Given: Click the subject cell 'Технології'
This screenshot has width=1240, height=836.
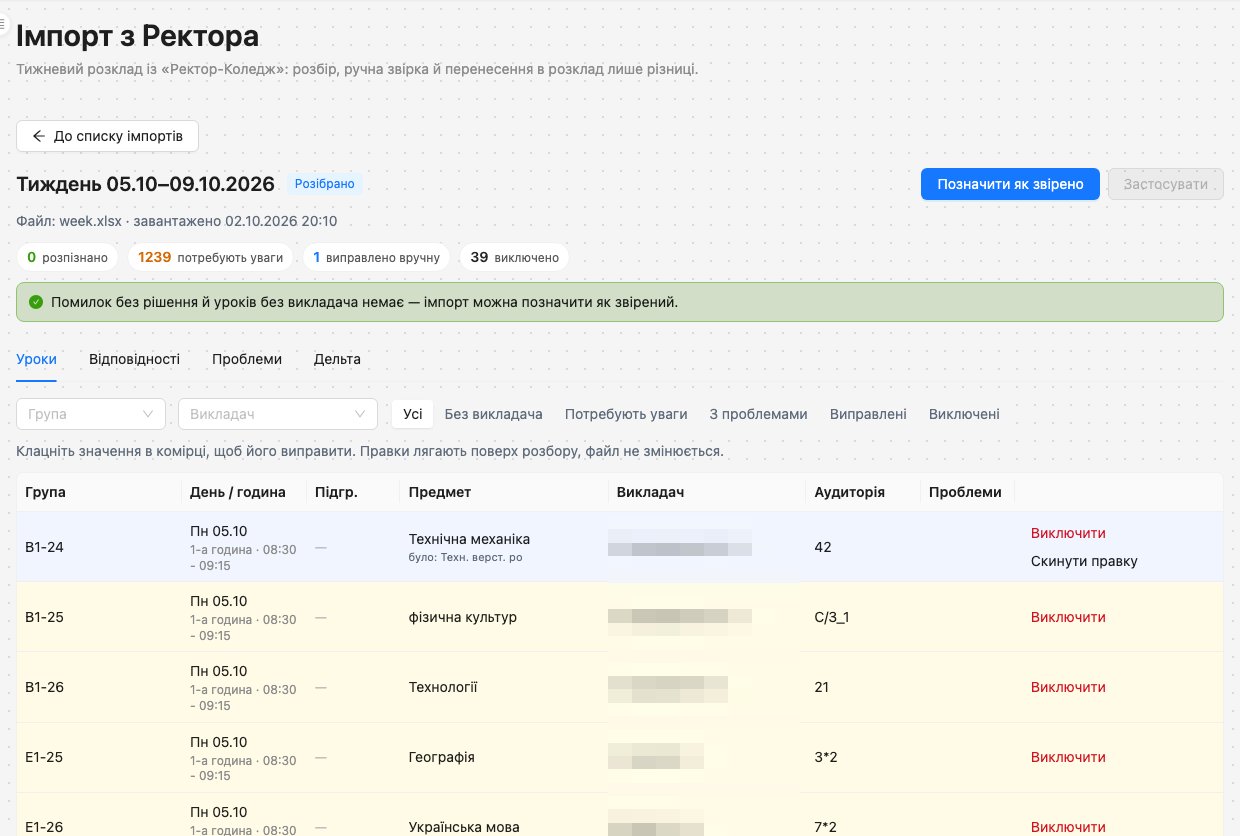Looking at the screenshot, I should point(443,687).
